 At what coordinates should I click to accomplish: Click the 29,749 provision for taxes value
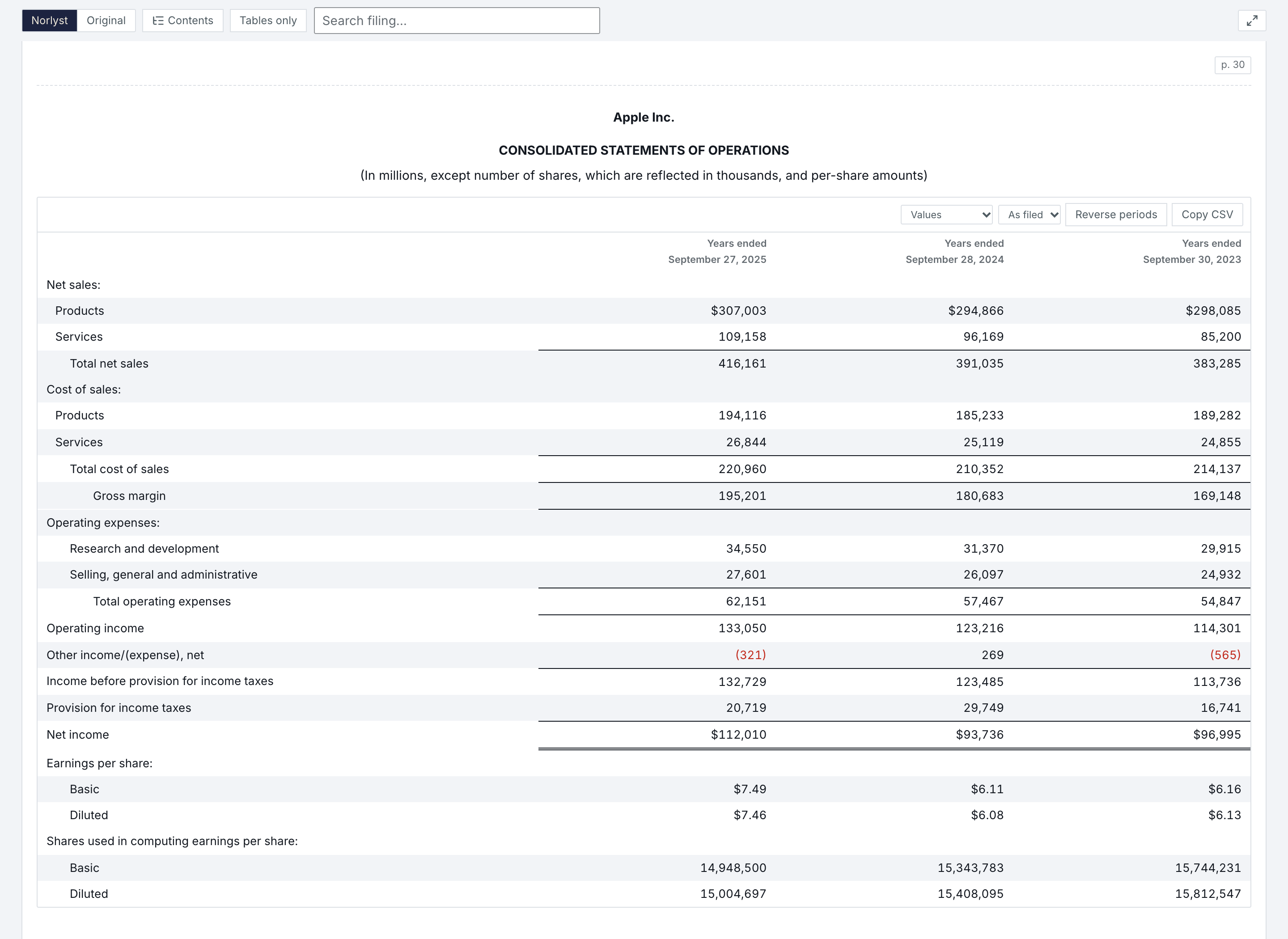tap(984, 708)
